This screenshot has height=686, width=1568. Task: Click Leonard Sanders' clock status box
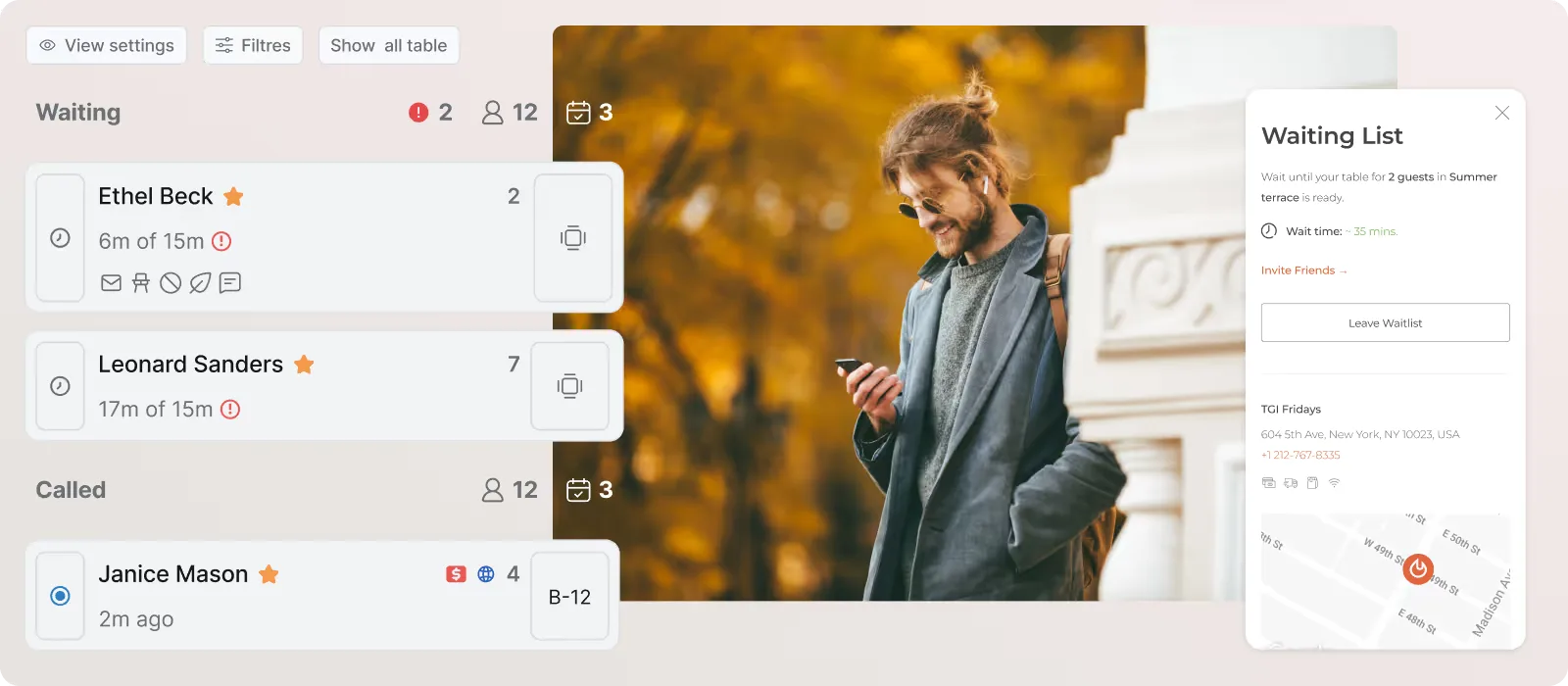60,386
